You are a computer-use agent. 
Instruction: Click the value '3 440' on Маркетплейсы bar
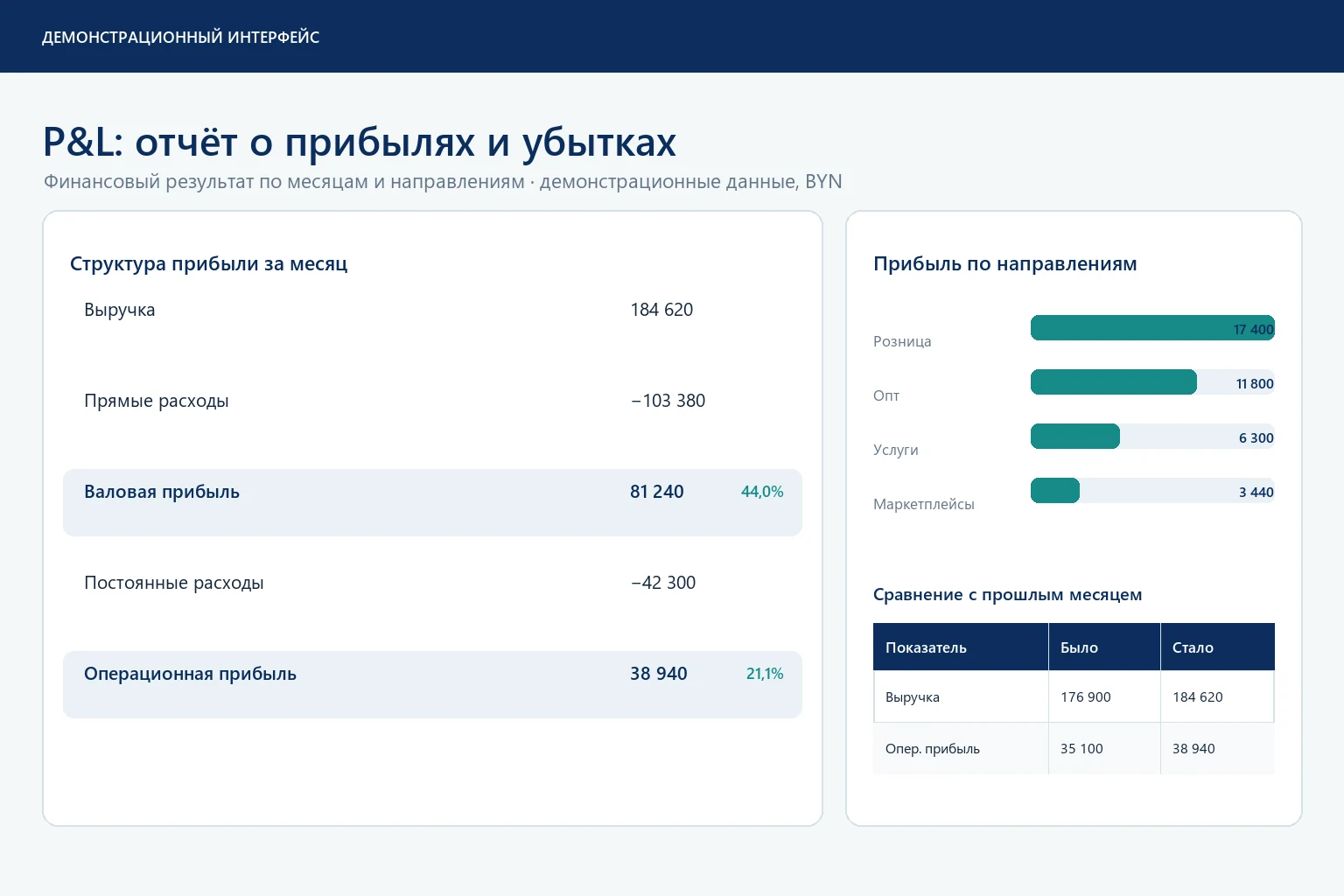point(1256,493)
